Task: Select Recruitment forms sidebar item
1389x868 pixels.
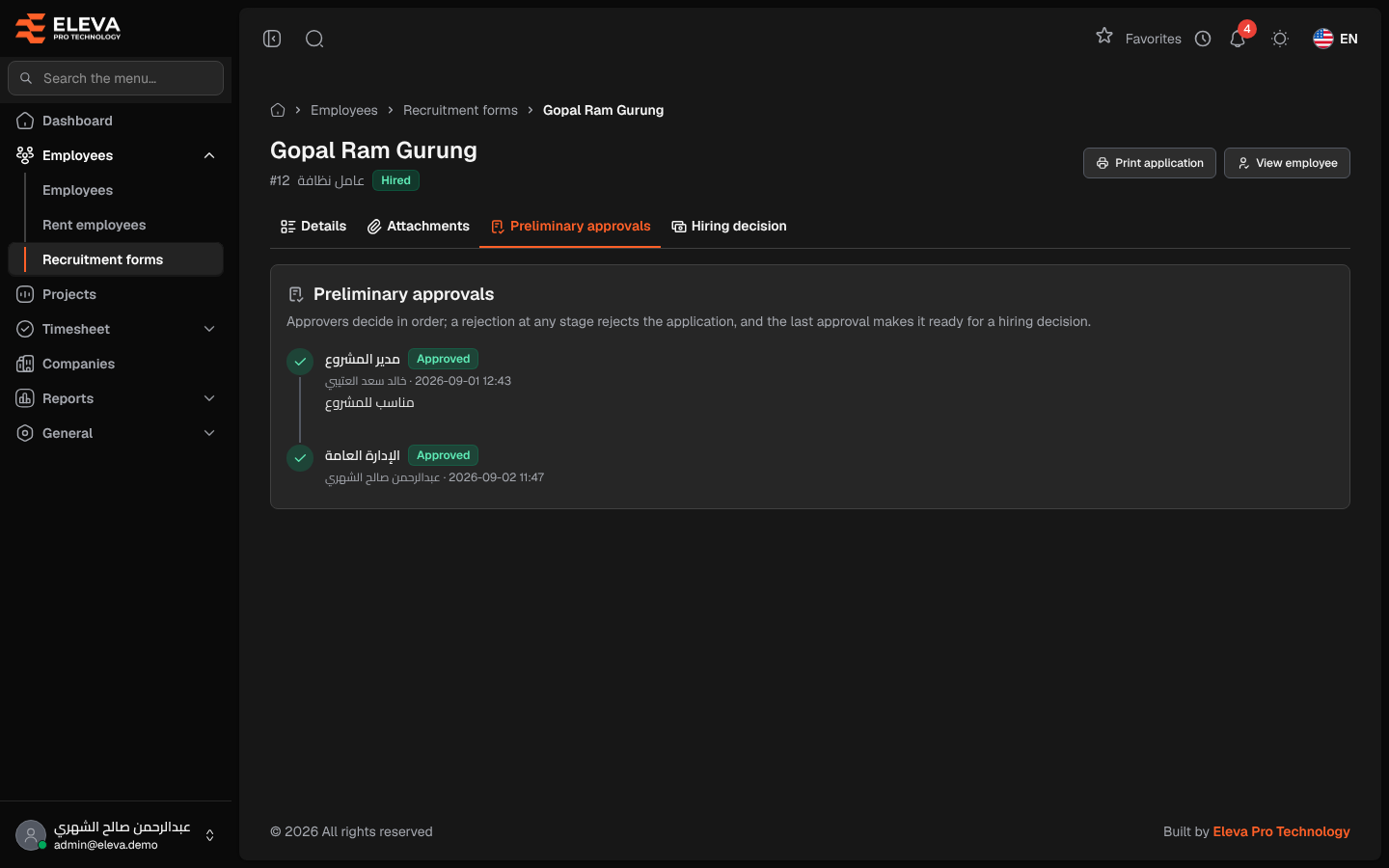Action: click(x=116, y=259)
